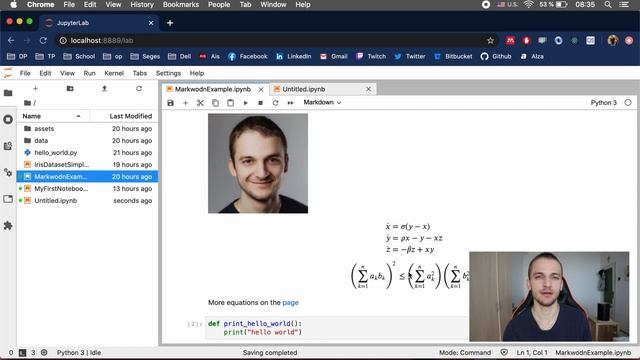This screenshot has height=360, width=640.
Task: Open the LinkedIn bookmark
Action: click(293, 56)
